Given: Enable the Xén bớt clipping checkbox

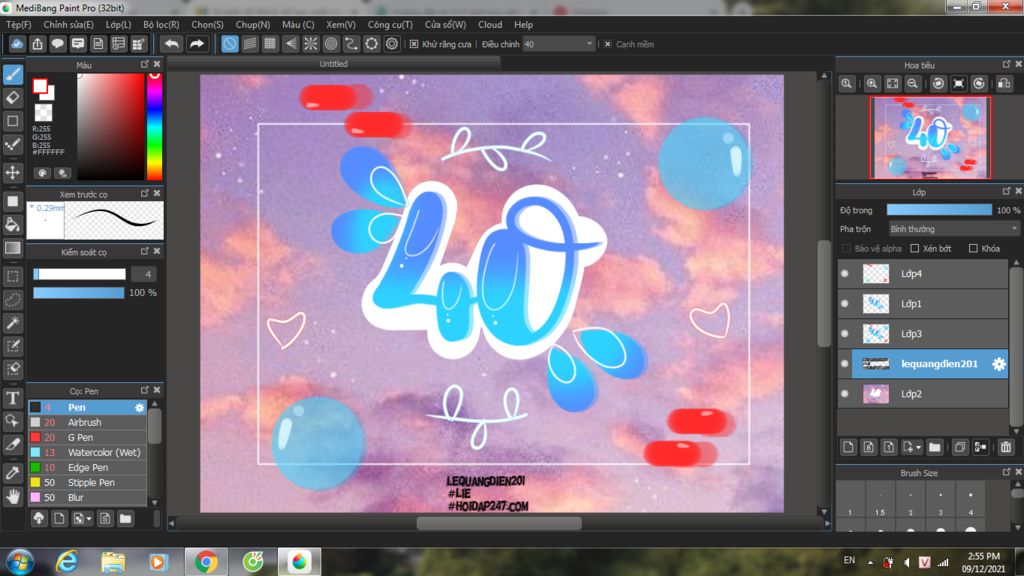Looking at the screenshot, I should pyautogui.click(x=914, y=248).
